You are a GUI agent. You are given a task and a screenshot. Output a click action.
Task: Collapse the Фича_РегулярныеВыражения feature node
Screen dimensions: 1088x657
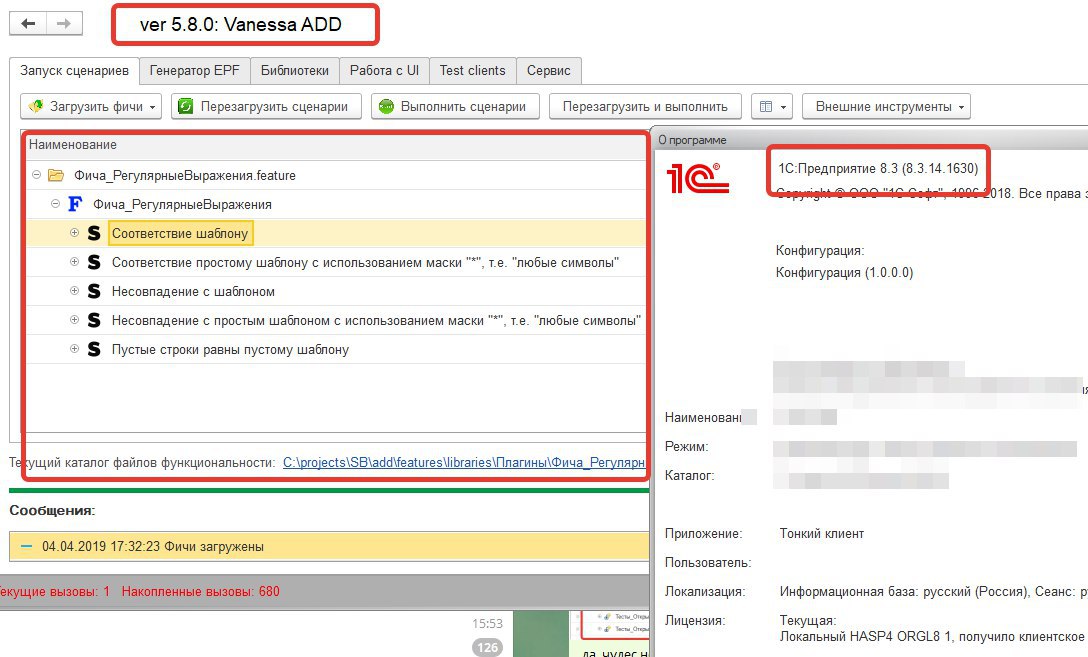click(55, 204)
